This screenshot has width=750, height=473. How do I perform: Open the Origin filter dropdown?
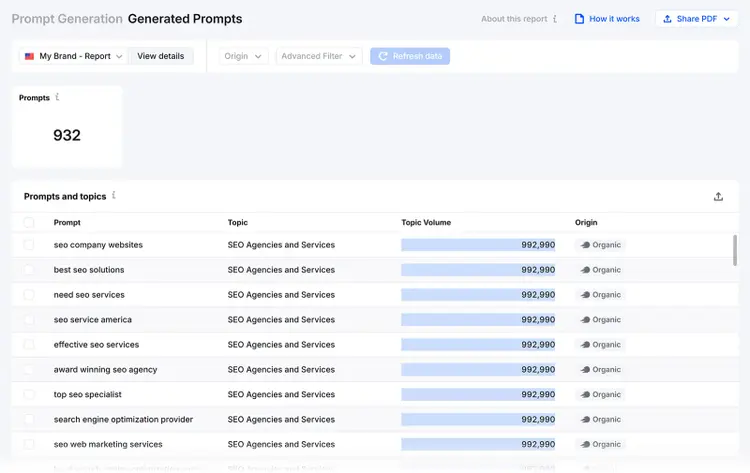pyautogui.click(x=243, y=56)
